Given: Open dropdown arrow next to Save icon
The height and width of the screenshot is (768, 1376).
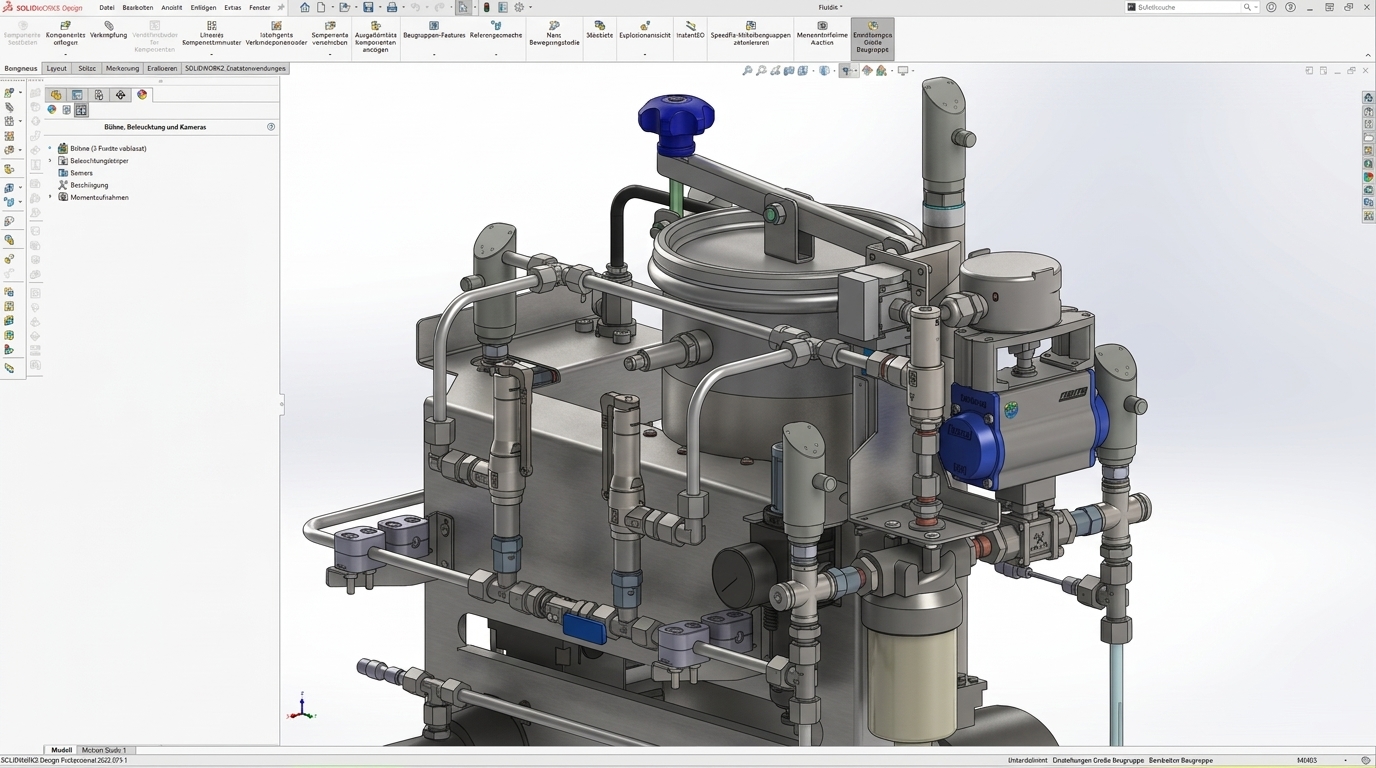Looking at the screenshot, I should coord(379,7).
